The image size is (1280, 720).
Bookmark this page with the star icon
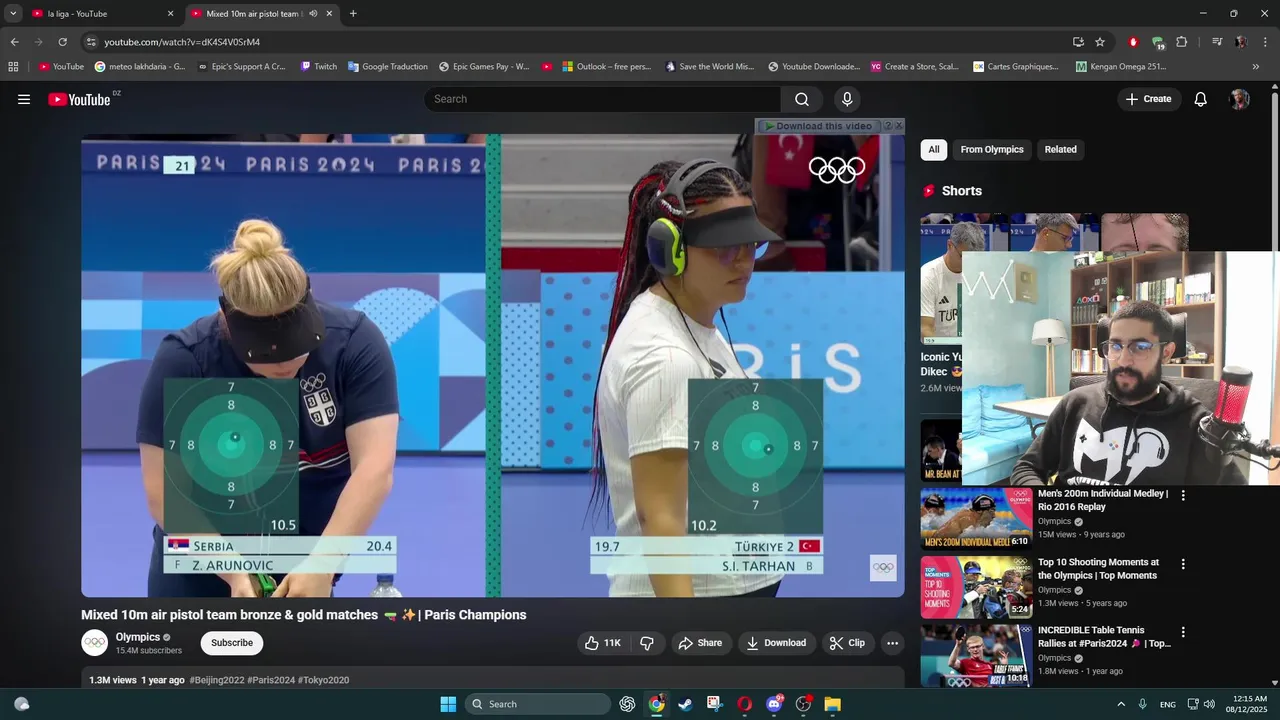click(x=1100, y=42)
